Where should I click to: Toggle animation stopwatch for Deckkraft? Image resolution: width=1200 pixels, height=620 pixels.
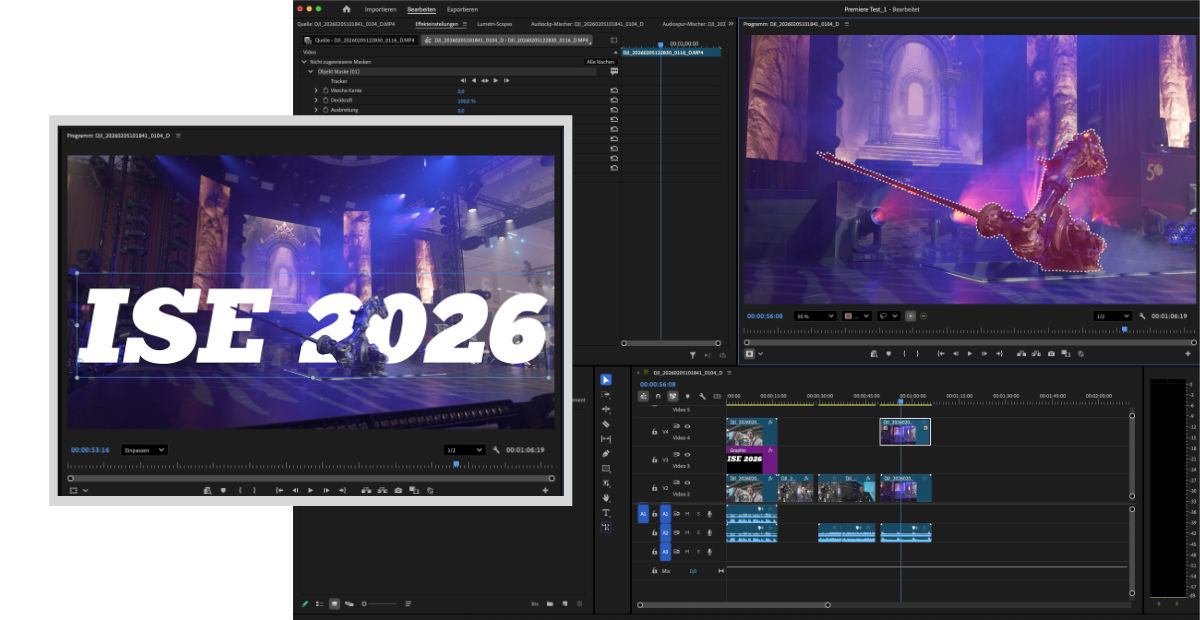tap(325, 100)
